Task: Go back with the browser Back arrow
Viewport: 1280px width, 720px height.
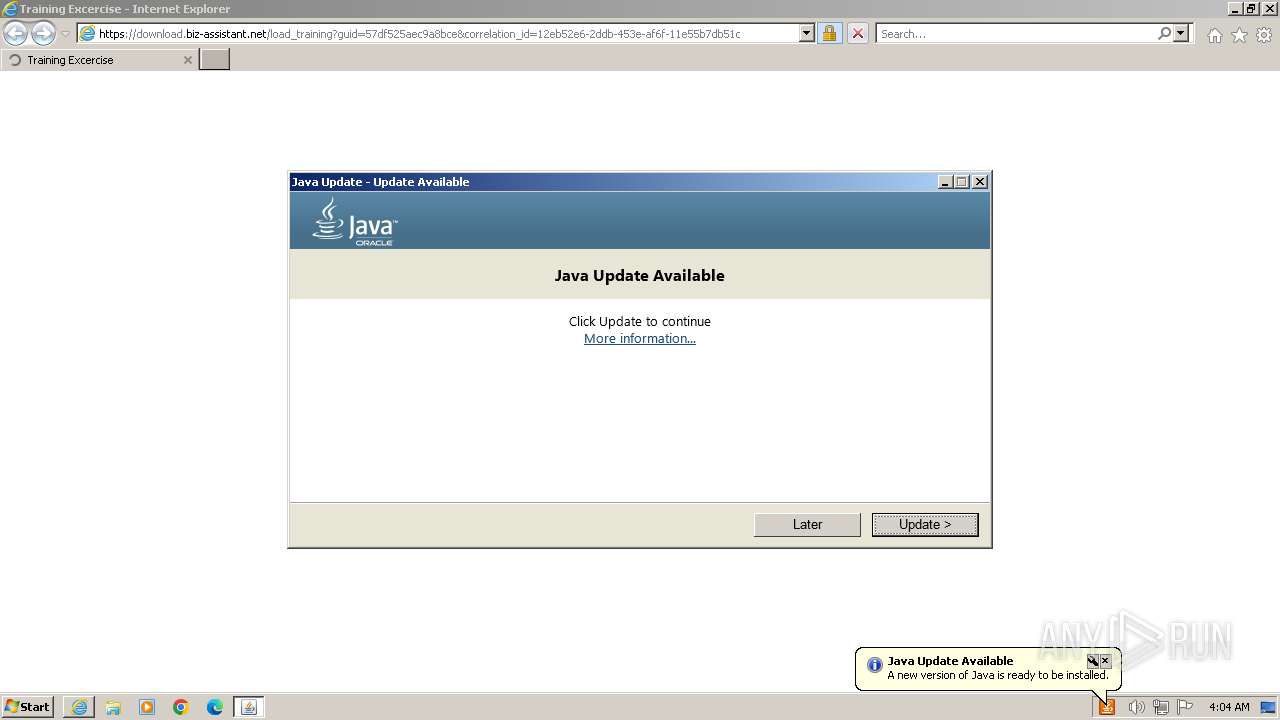Action: pyautogui.click(x=16, y=34)
